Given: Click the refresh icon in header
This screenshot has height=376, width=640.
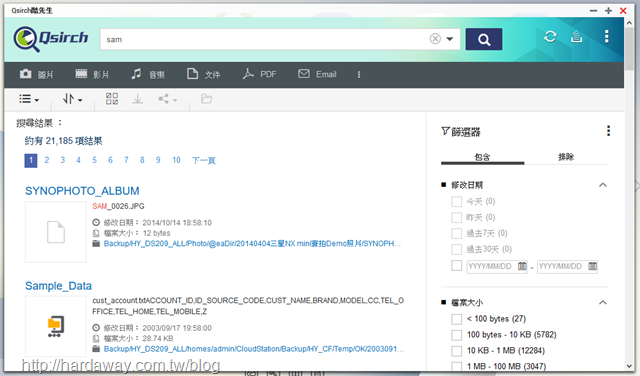Looking at the screenshot, I should 550,37.
